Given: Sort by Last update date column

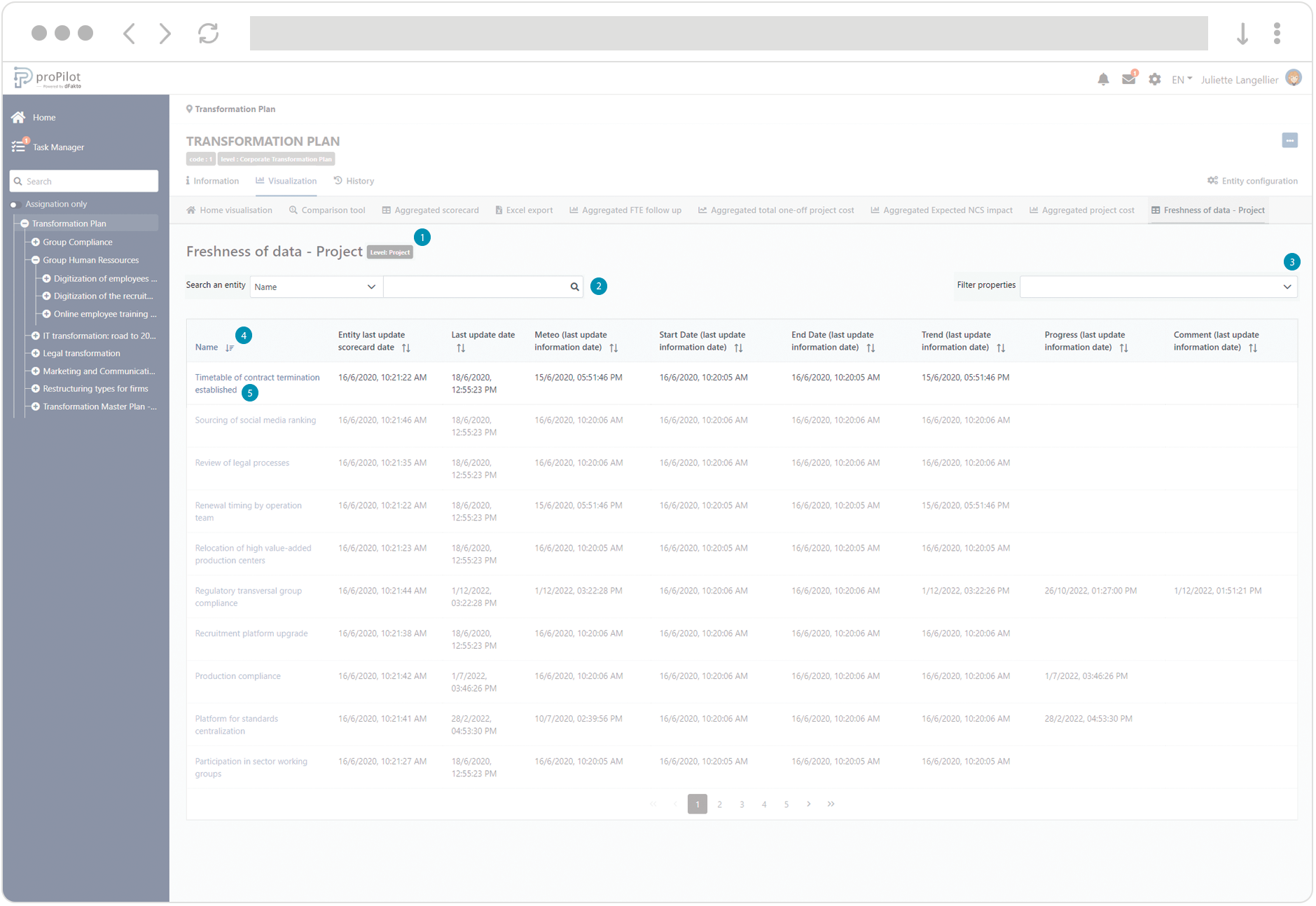Looking at the screenshot, I should point(461,348).
